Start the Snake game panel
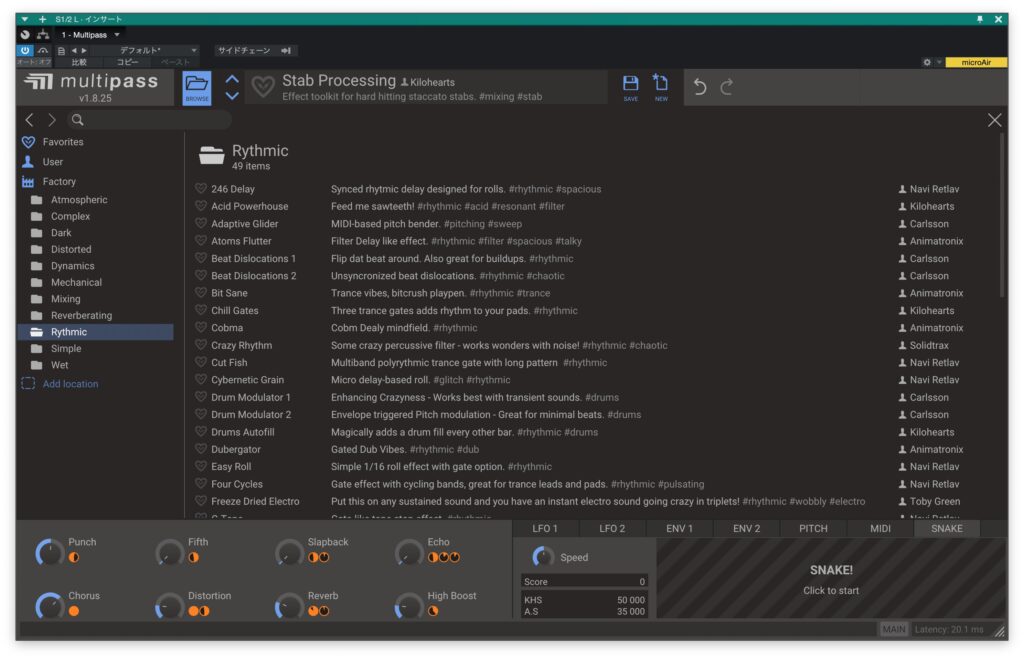 [x=831, y=580]
